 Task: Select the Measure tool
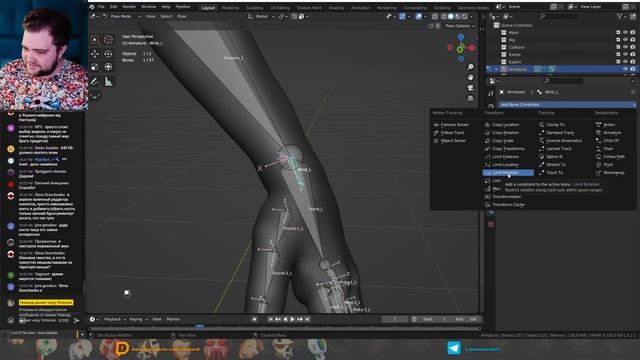tap(108, 82)
